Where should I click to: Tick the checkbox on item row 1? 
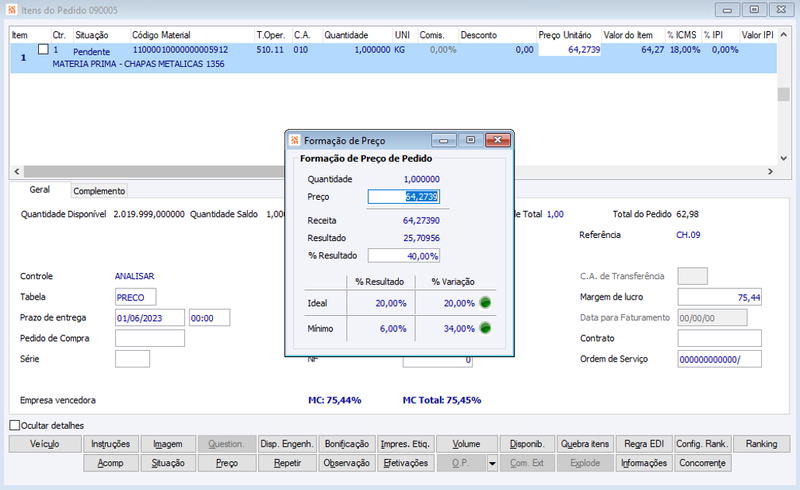[x=43, y=50]
